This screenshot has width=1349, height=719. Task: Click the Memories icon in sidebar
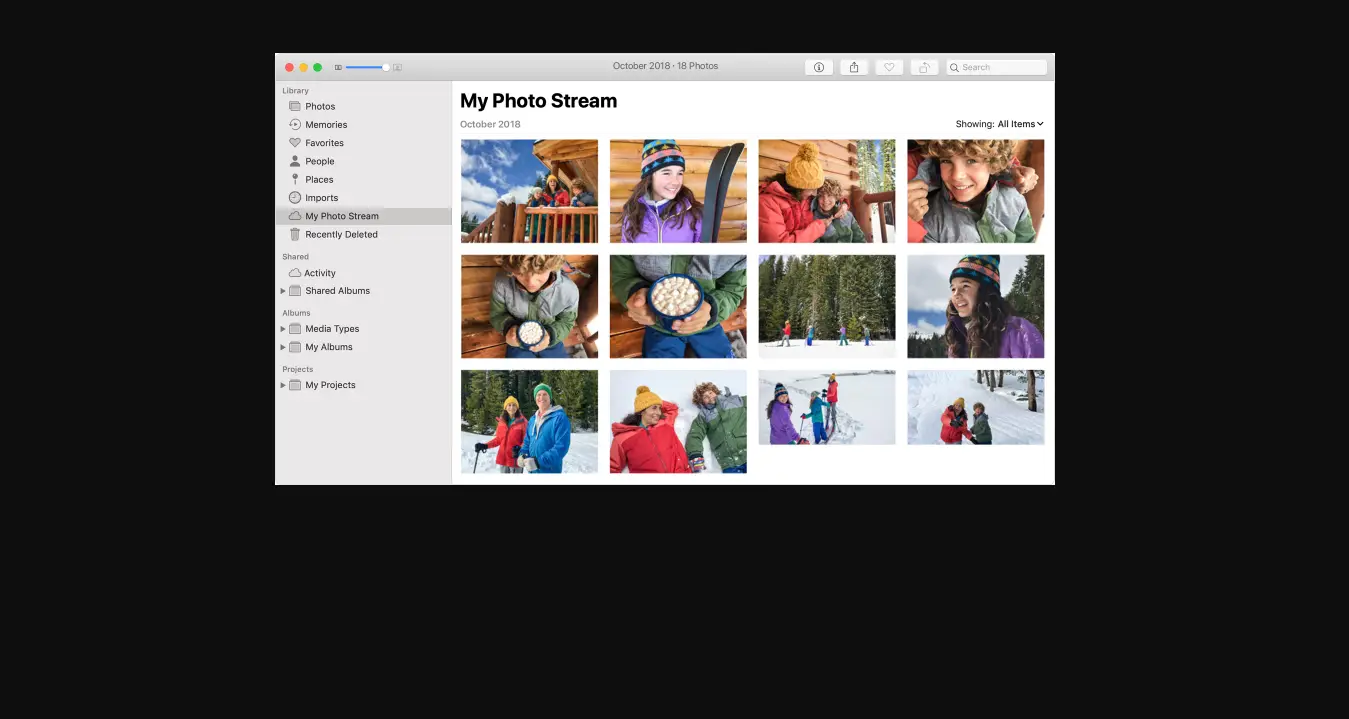[x=295, y=125]
